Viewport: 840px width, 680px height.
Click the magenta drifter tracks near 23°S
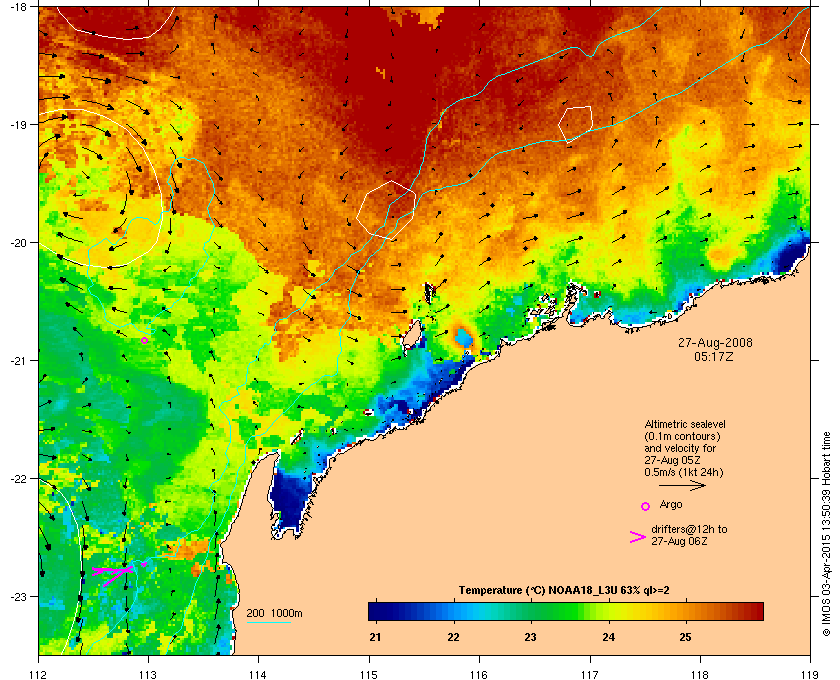point(118,573)
